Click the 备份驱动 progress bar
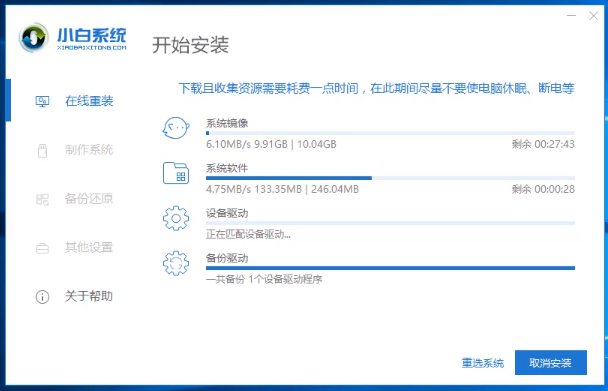 pos(390,268)
